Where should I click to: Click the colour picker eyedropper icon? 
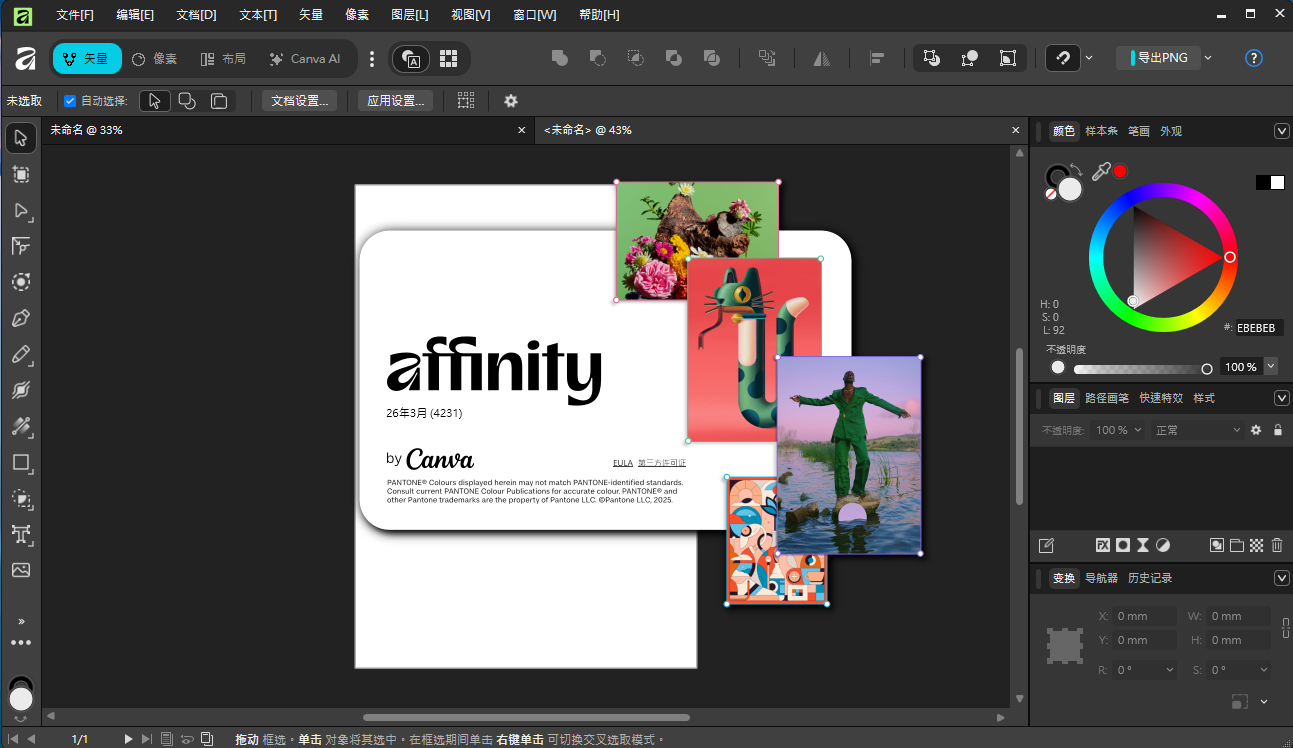1101,172
